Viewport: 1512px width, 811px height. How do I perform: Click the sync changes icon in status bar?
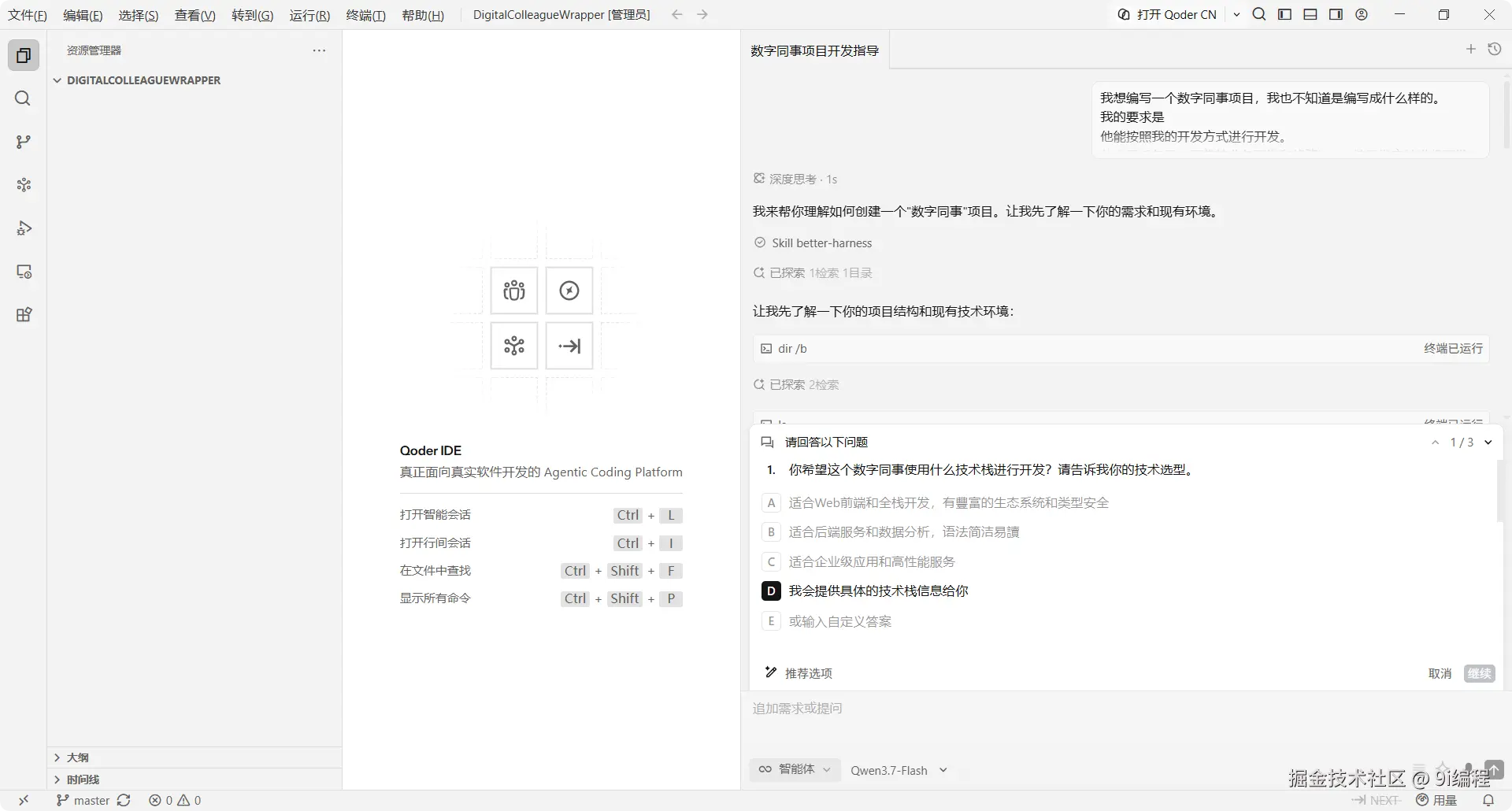[x=124, y=800]
